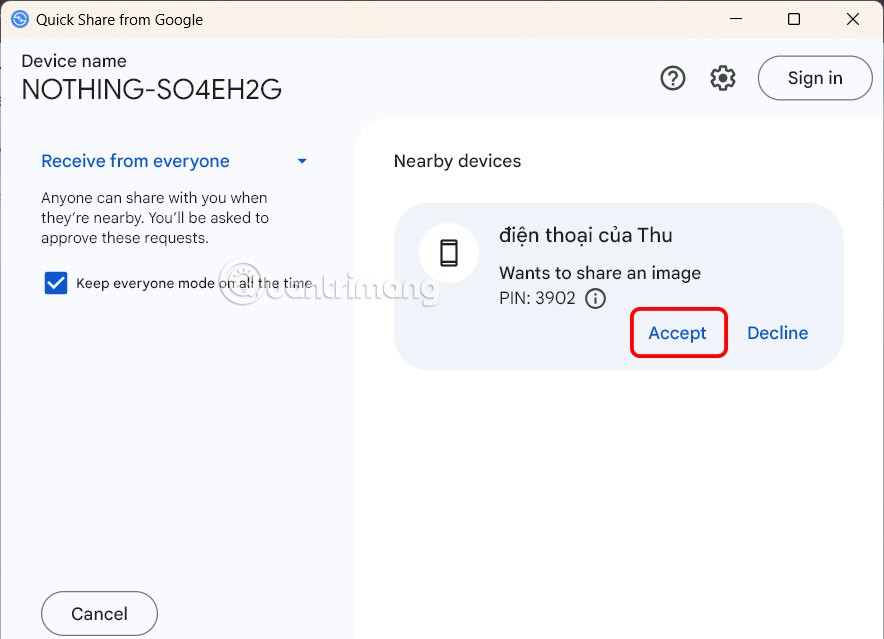Viewport: 884px width, 639px height.
Task: Click the PIN: 3902 text
Action: click(537, 298)
